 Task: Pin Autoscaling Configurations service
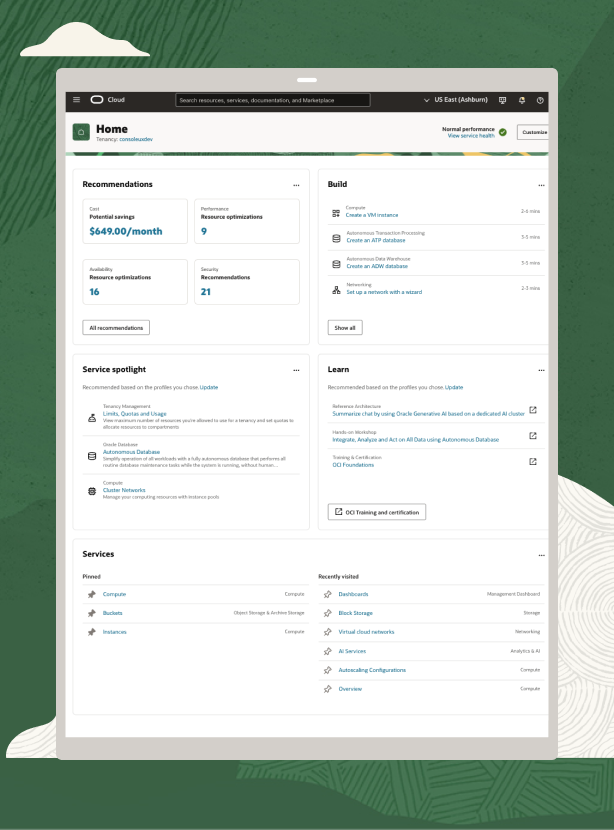tap(327, 670)
